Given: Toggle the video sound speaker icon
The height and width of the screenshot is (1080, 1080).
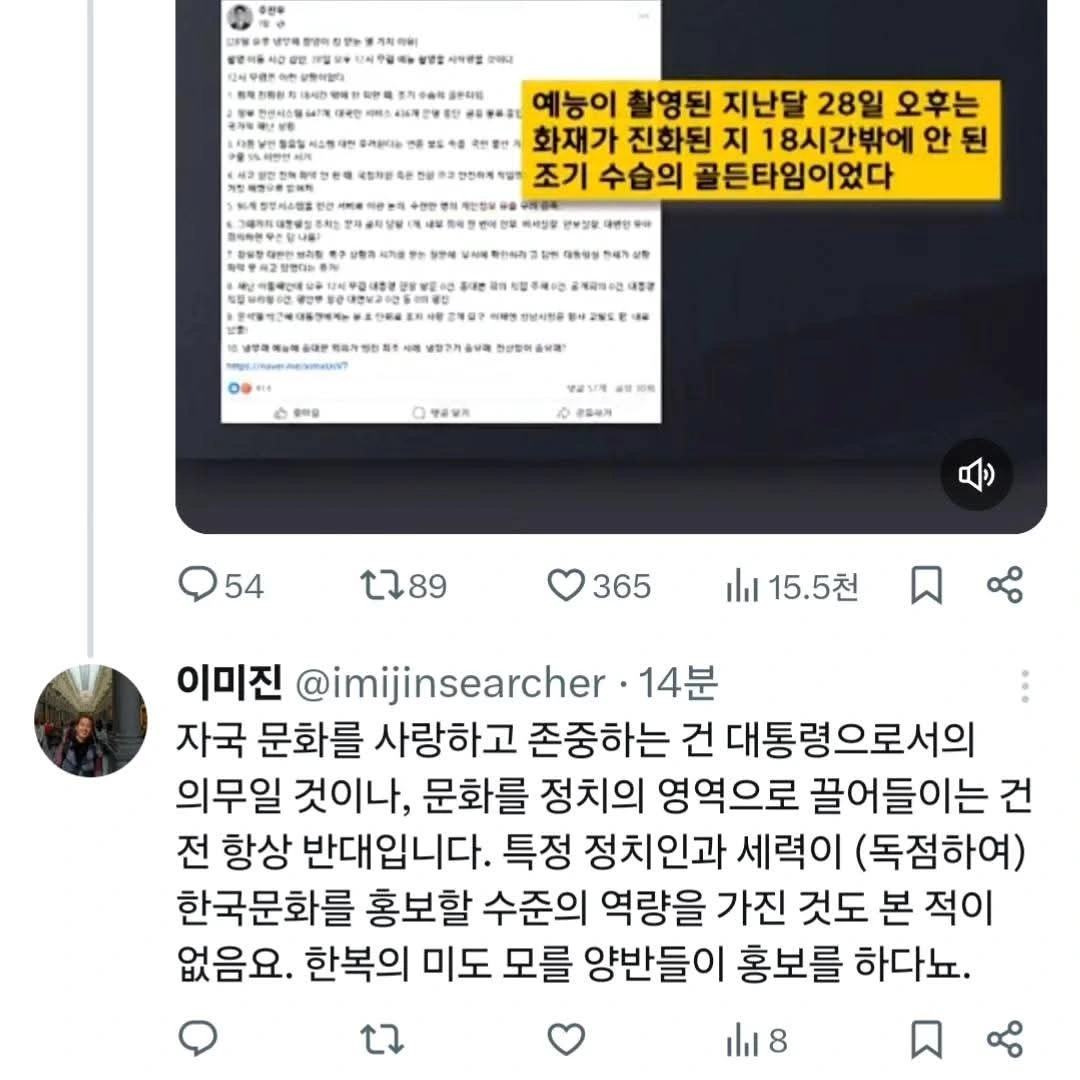Looking at the screenshot, I should (976, 474).
